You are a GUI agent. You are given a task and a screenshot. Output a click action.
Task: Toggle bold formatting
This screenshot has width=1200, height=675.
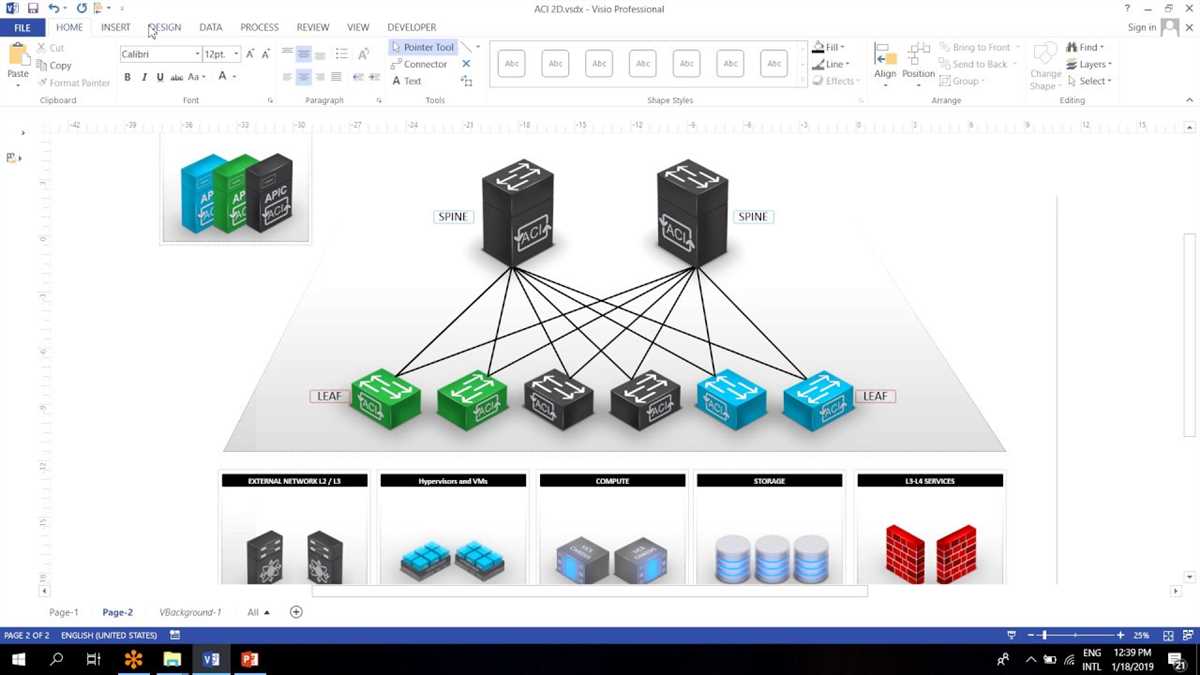pos(127,76)
